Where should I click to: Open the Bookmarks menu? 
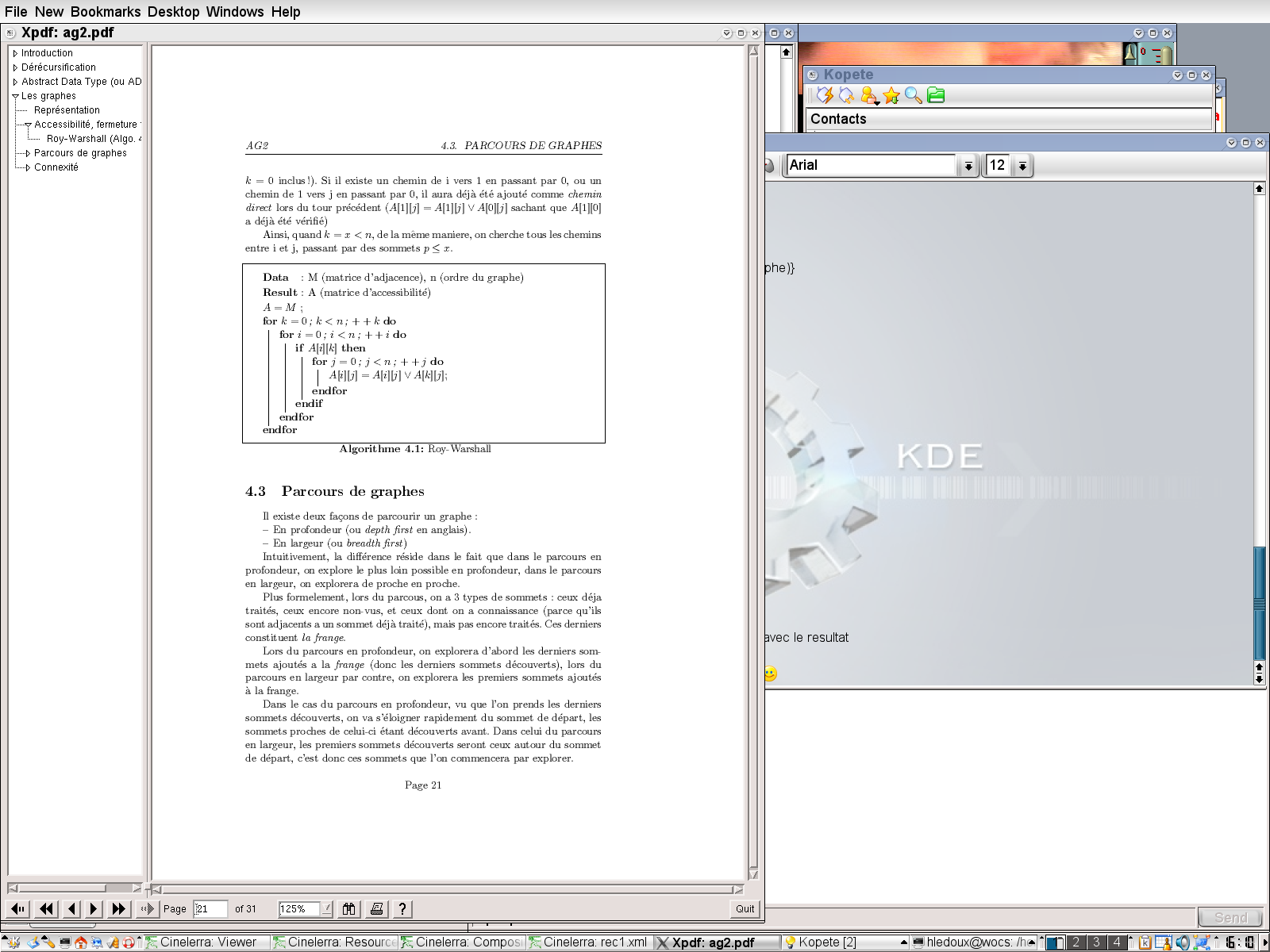[106, 12]
